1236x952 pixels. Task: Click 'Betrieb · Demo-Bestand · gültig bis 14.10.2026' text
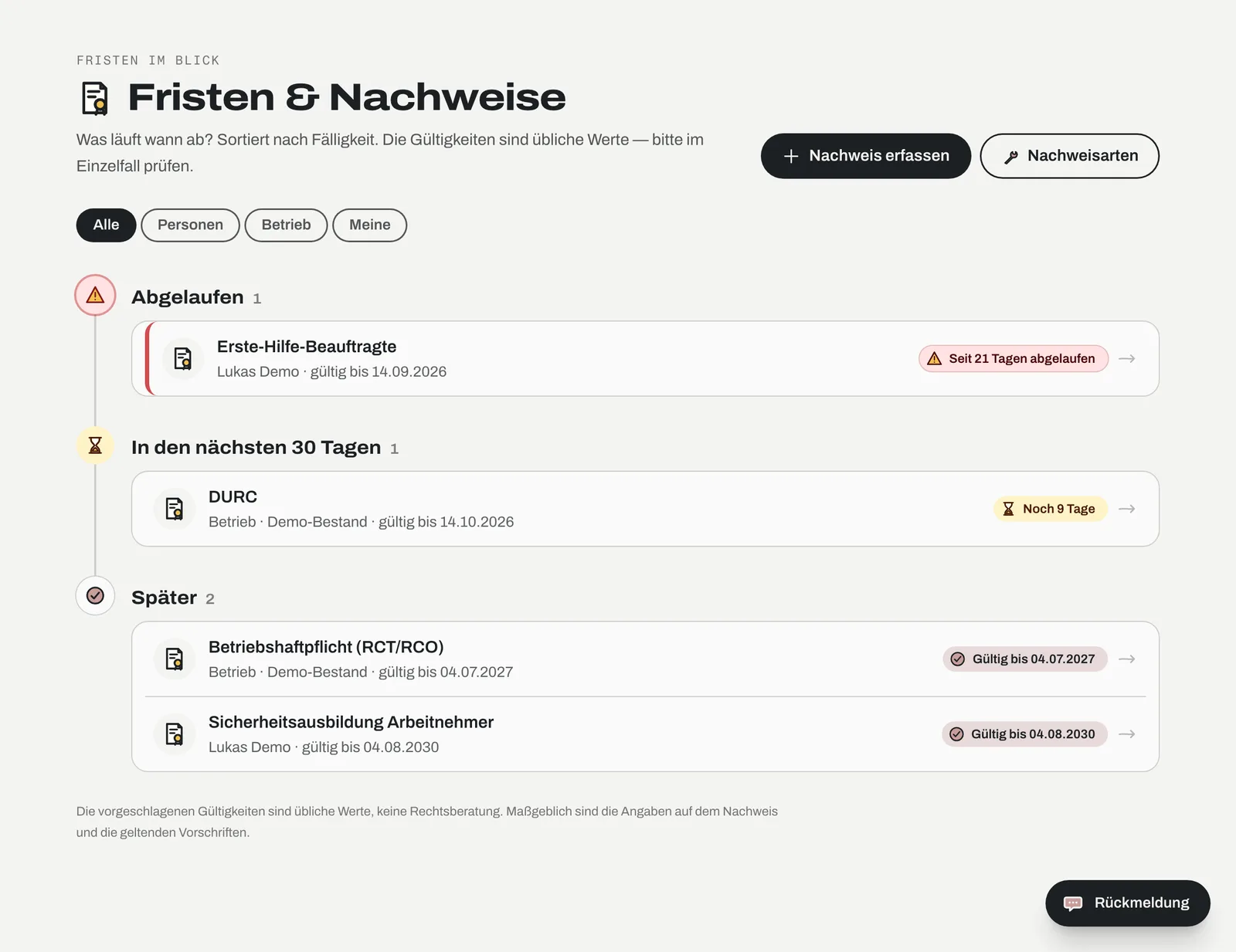coord(361,522)
